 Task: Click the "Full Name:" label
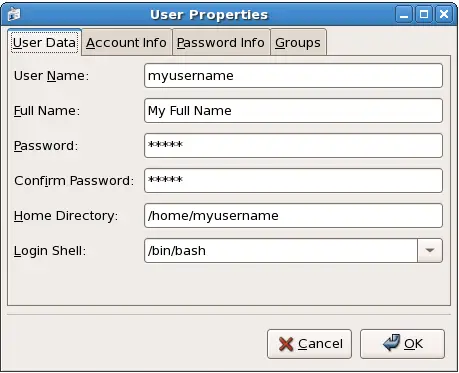coord(47,111)
